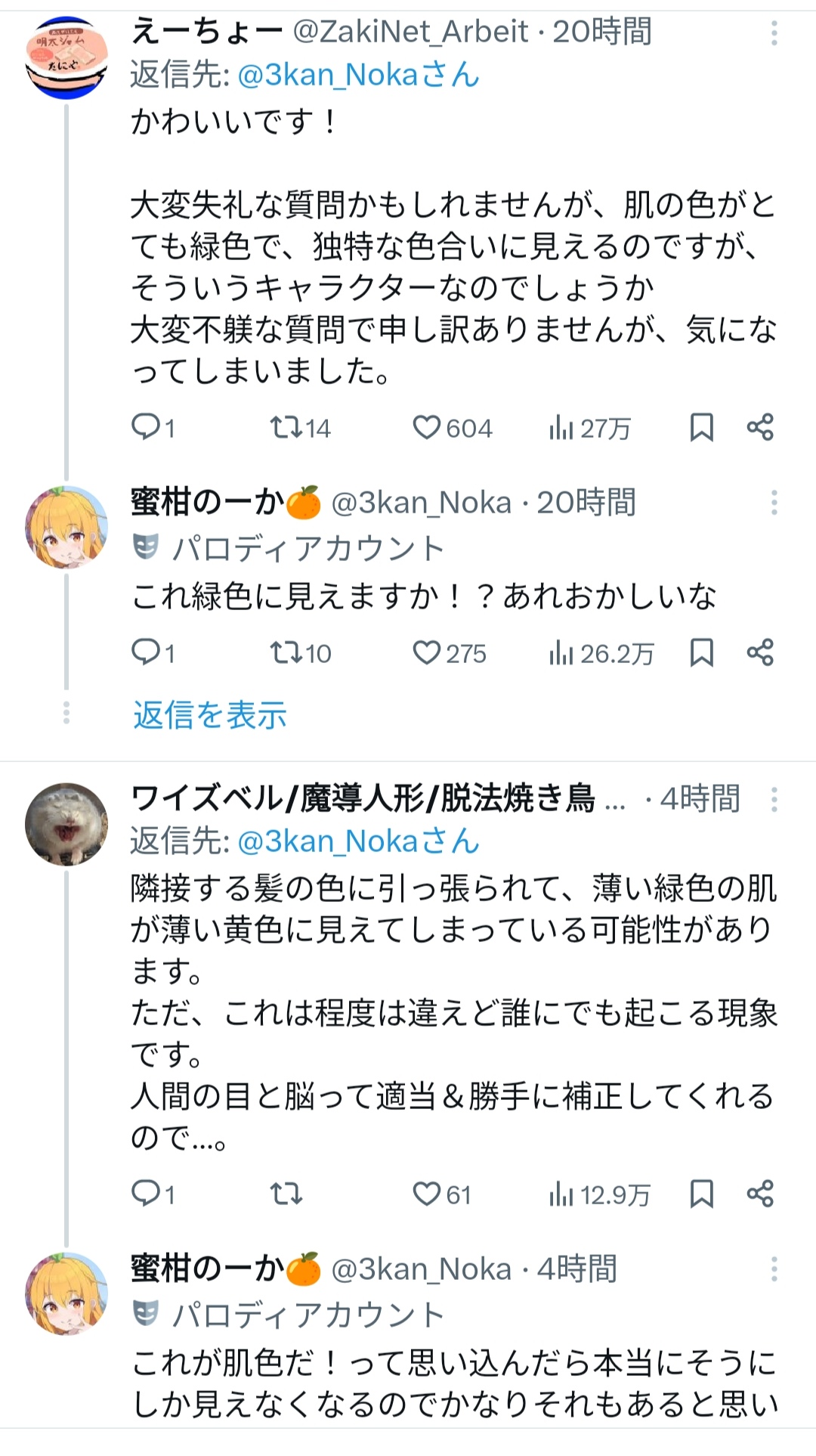The image size is (816, 1456).
Task: Retweet えーちょー's tweet with 14 retweets
Action: click(x=287, y=428)
